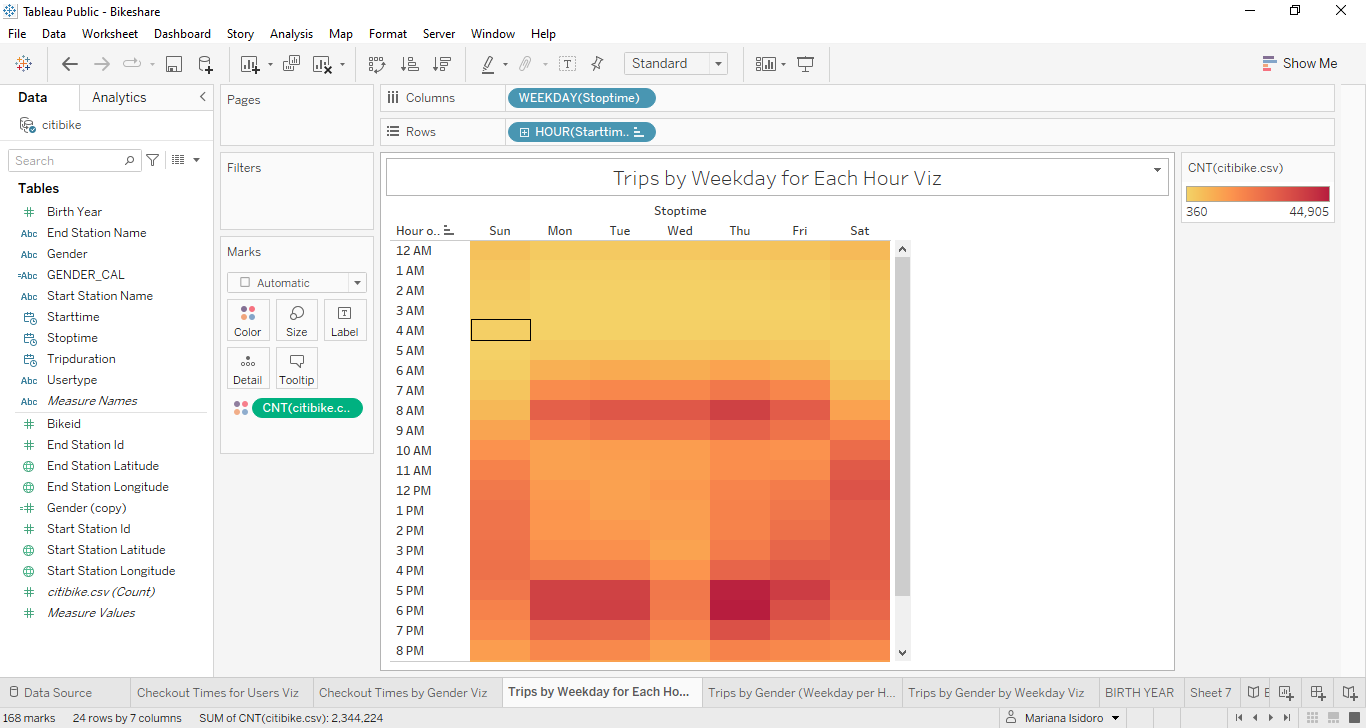
Task: Open the Presentation mode icon
Action: click(806, 64)
